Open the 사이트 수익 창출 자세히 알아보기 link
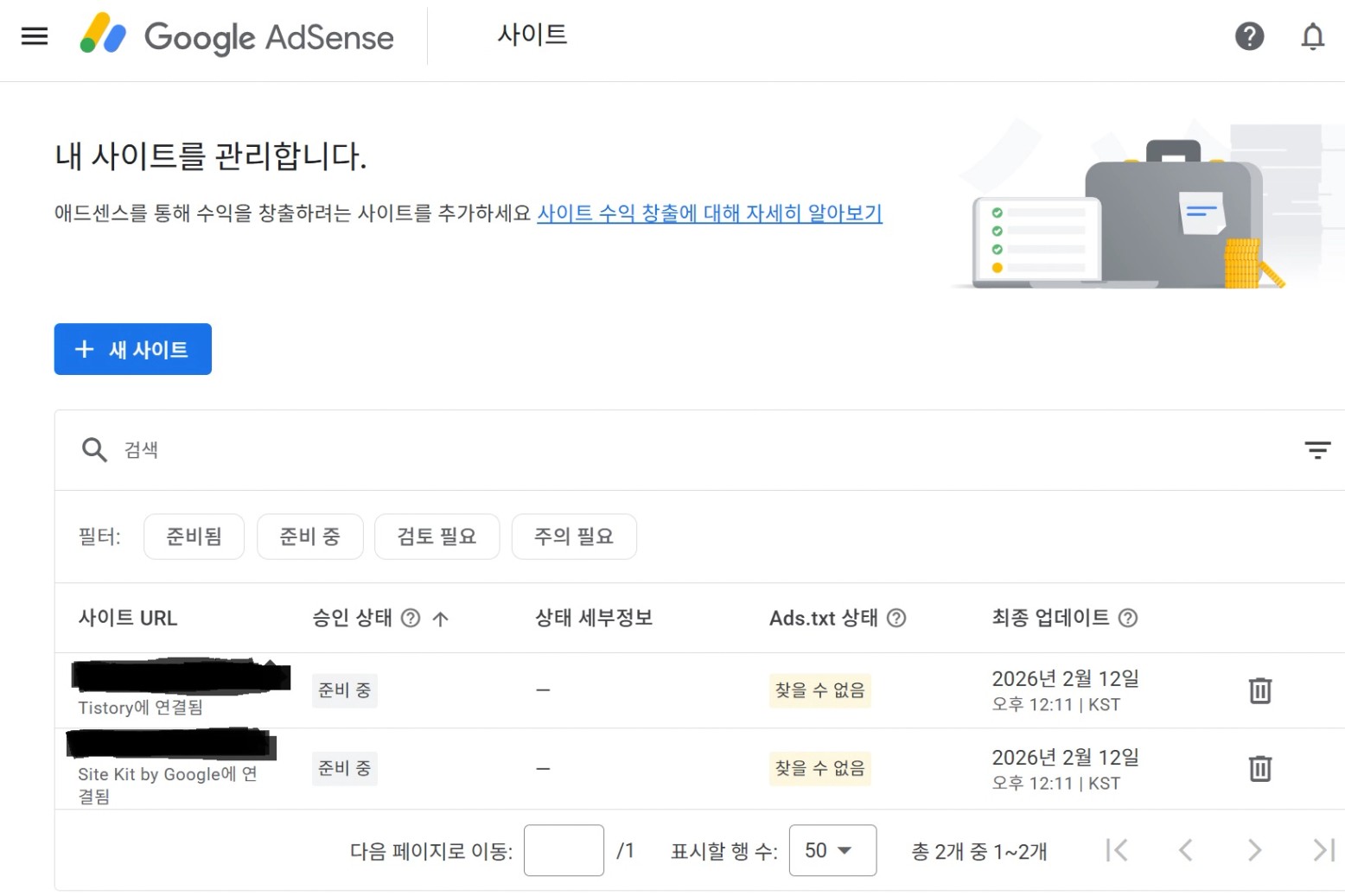Image resolution: width=1345 pixels, height=896 pixels. (x=709, y=213)
